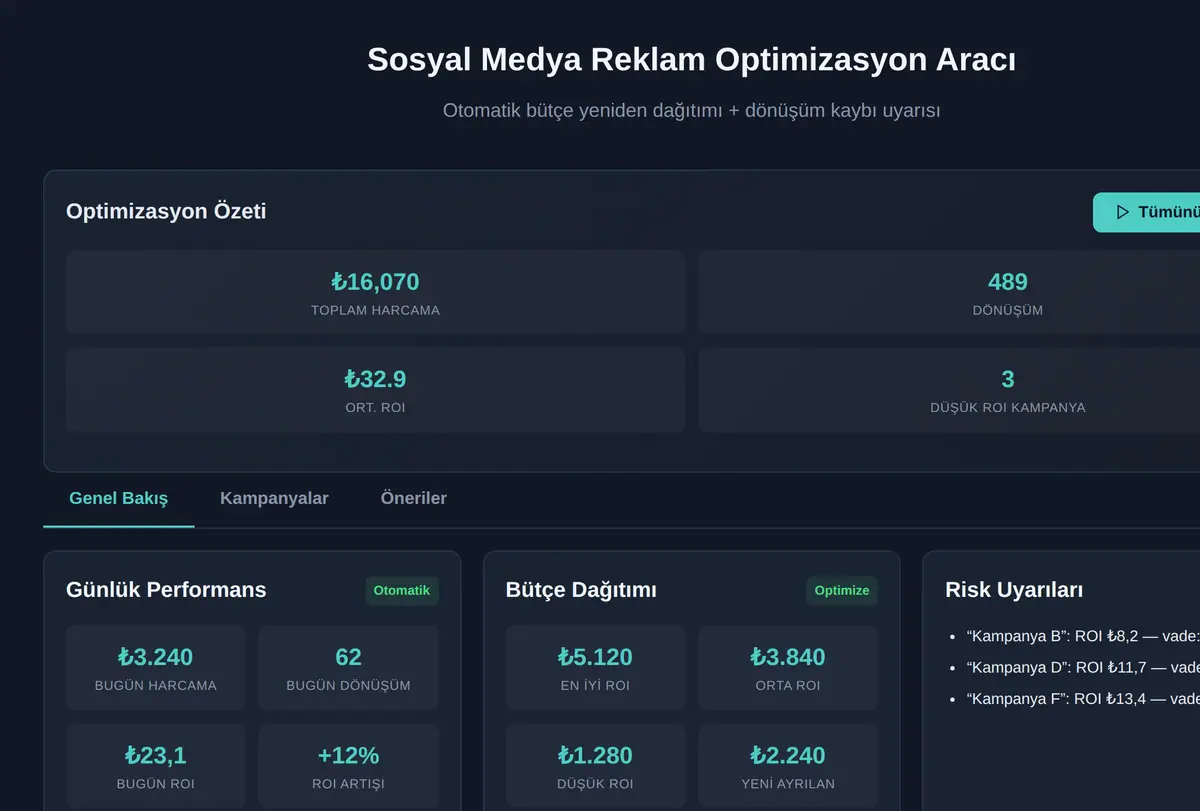The image size is (1200, 811).
Task: Click the Düşük ROI ₺1.280 value
Action: click(x=595, y=755)
